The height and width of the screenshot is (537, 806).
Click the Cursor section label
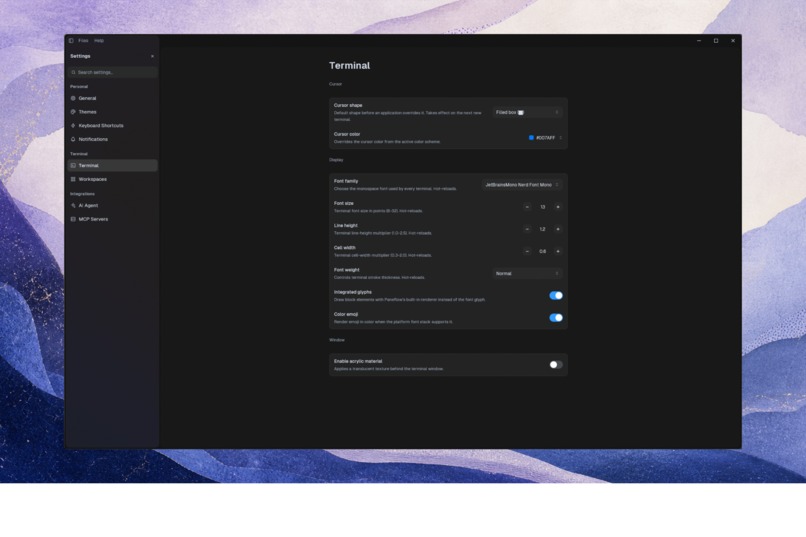pyautogui.click(x=335, y=84)
